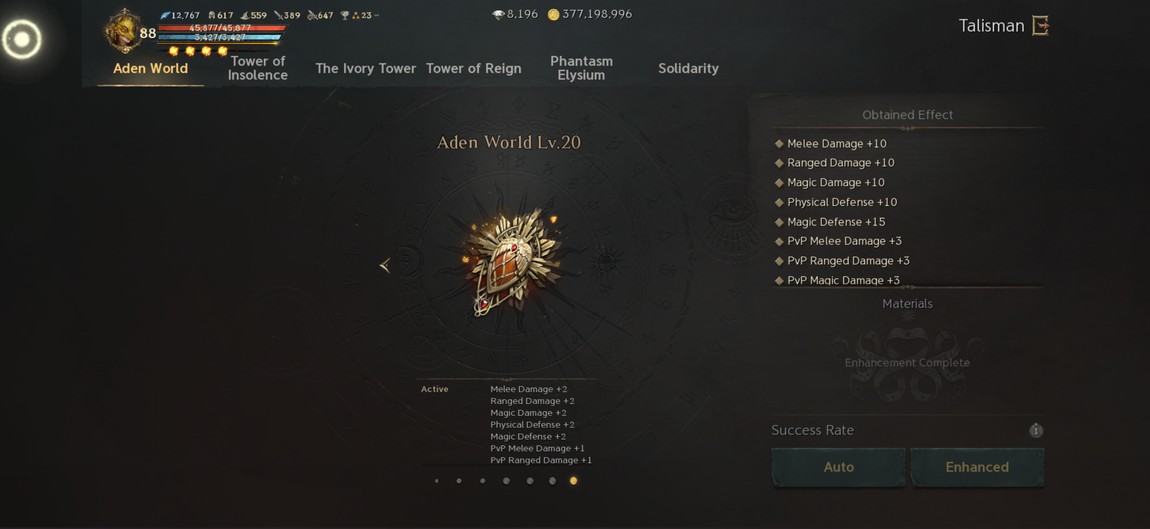The image size is (1150, 529).
Task: Open the Solidarity tab
Action: [x=688, y=68]
